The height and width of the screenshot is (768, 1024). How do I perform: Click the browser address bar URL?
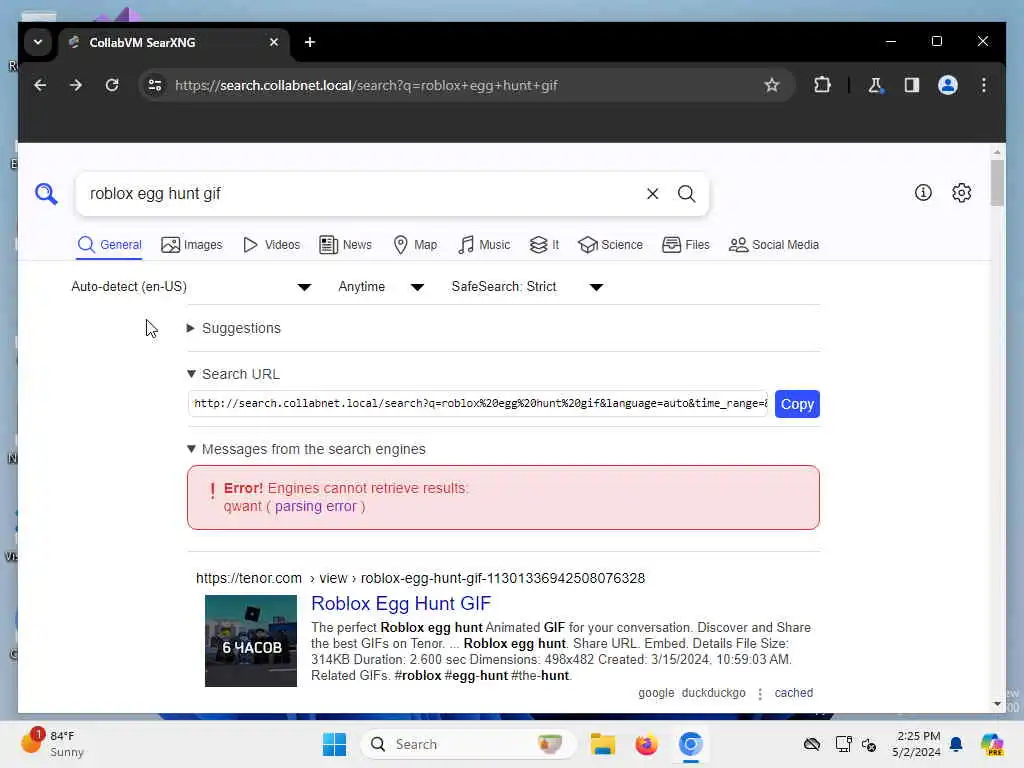pos(366,86)
